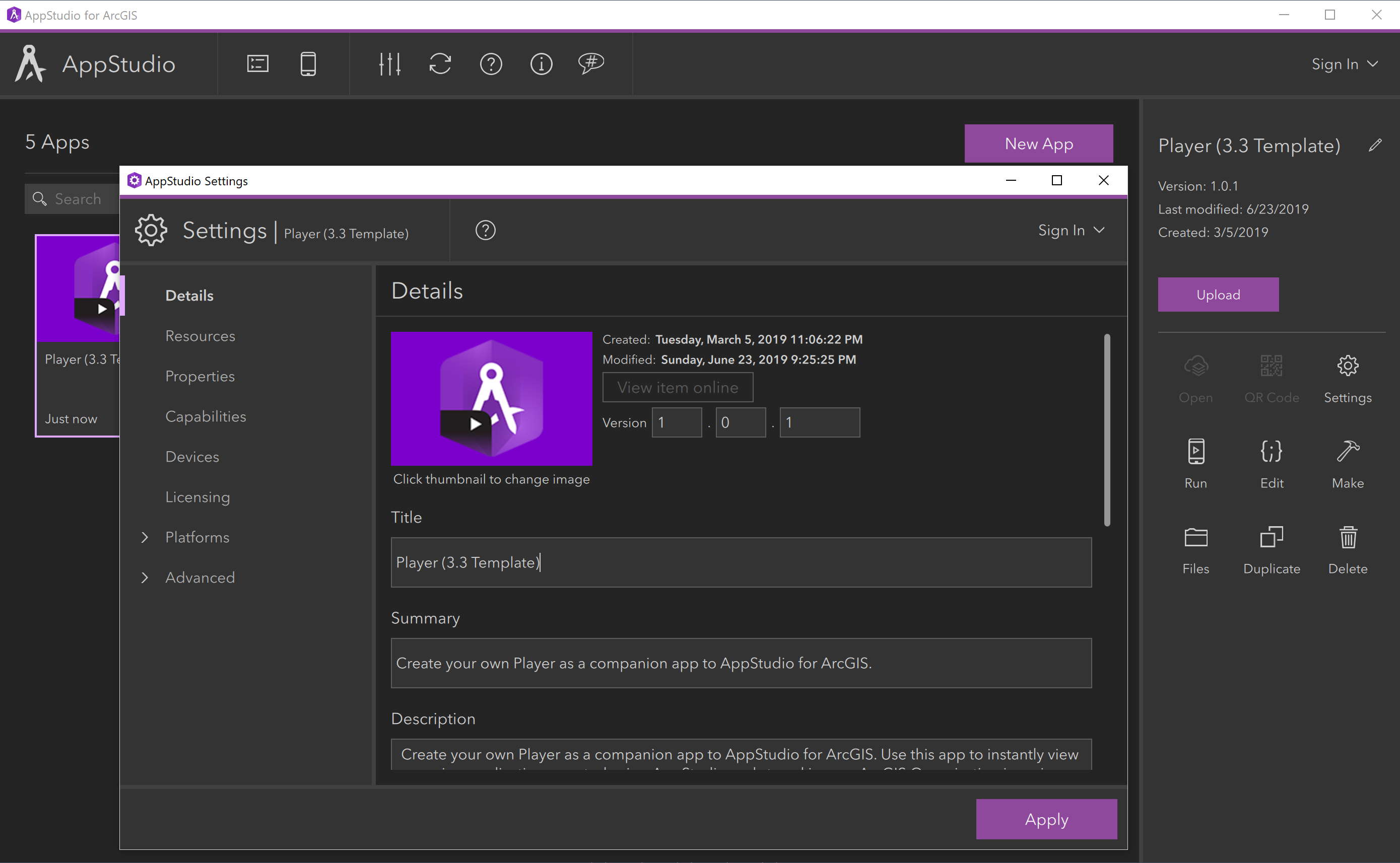Click the Title input field
Screen dimensions: 1400x863
point(740,562)
